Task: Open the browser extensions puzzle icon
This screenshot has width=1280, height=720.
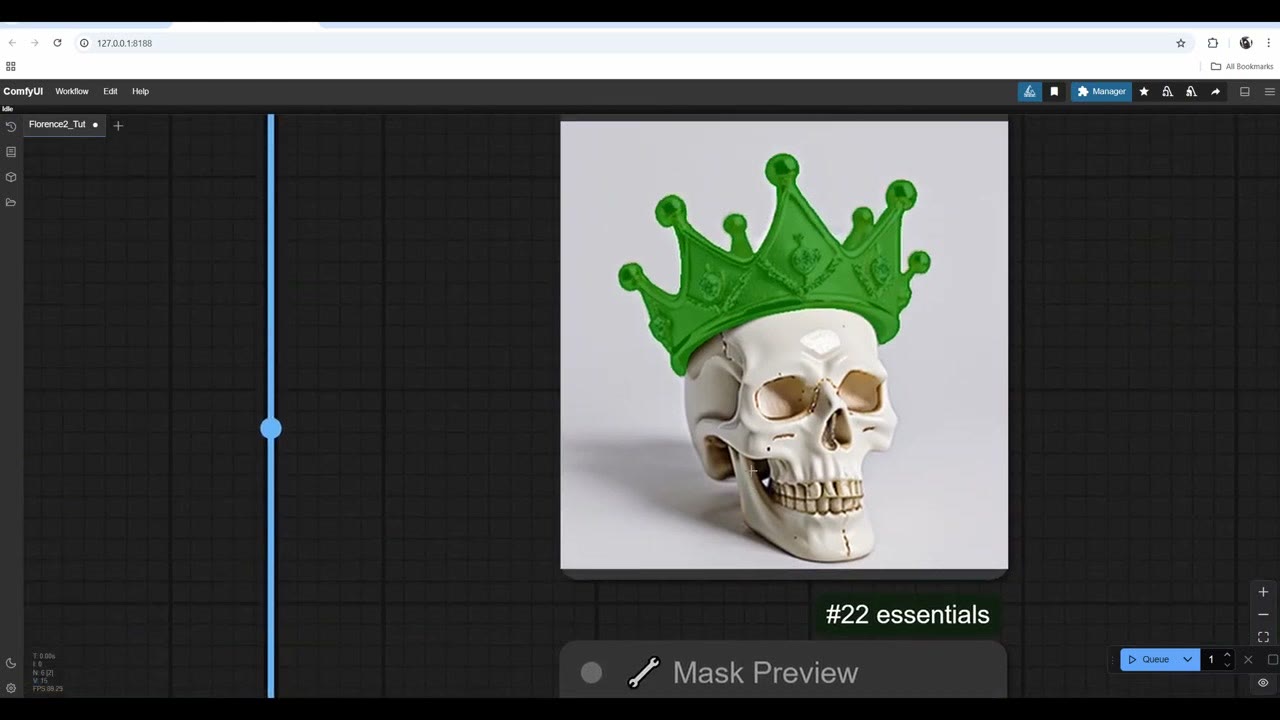Action: pyautogui.click(x=1213, y=43)
